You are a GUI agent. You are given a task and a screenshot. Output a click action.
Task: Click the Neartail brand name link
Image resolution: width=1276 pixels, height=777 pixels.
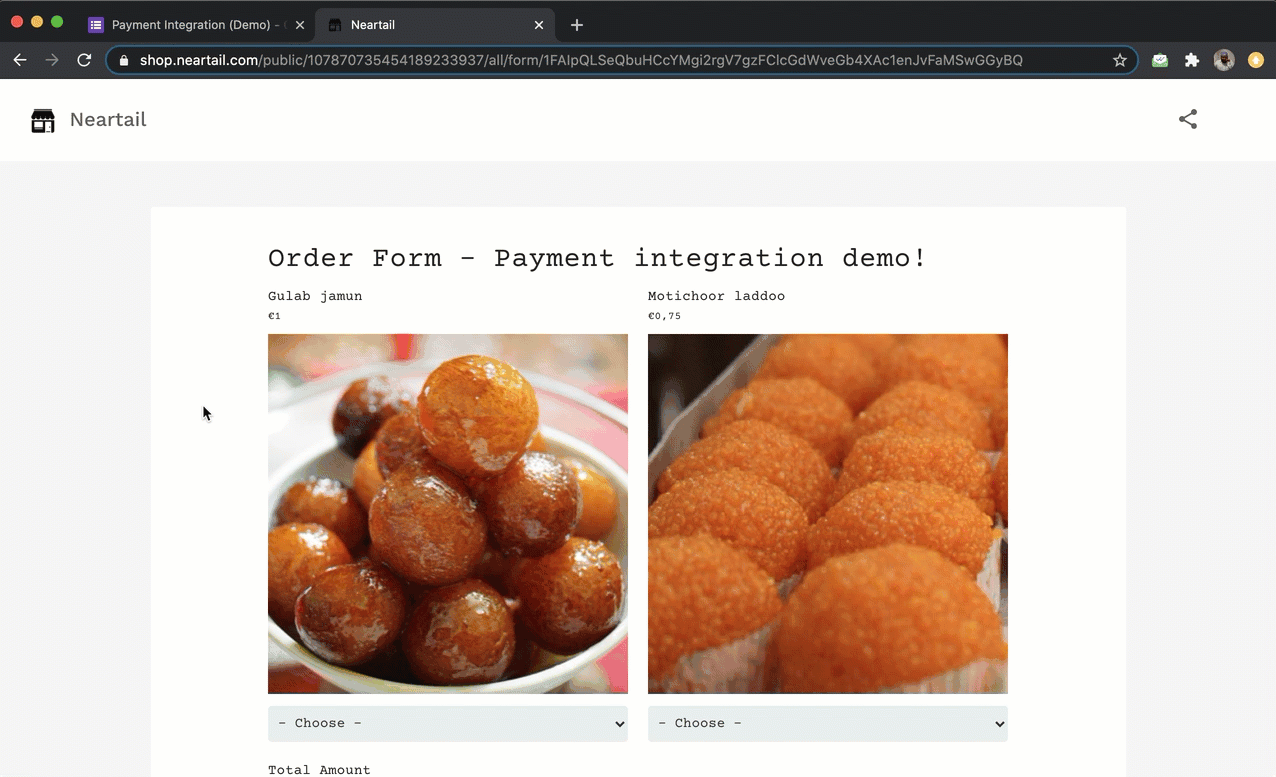[x=107, y=119]
